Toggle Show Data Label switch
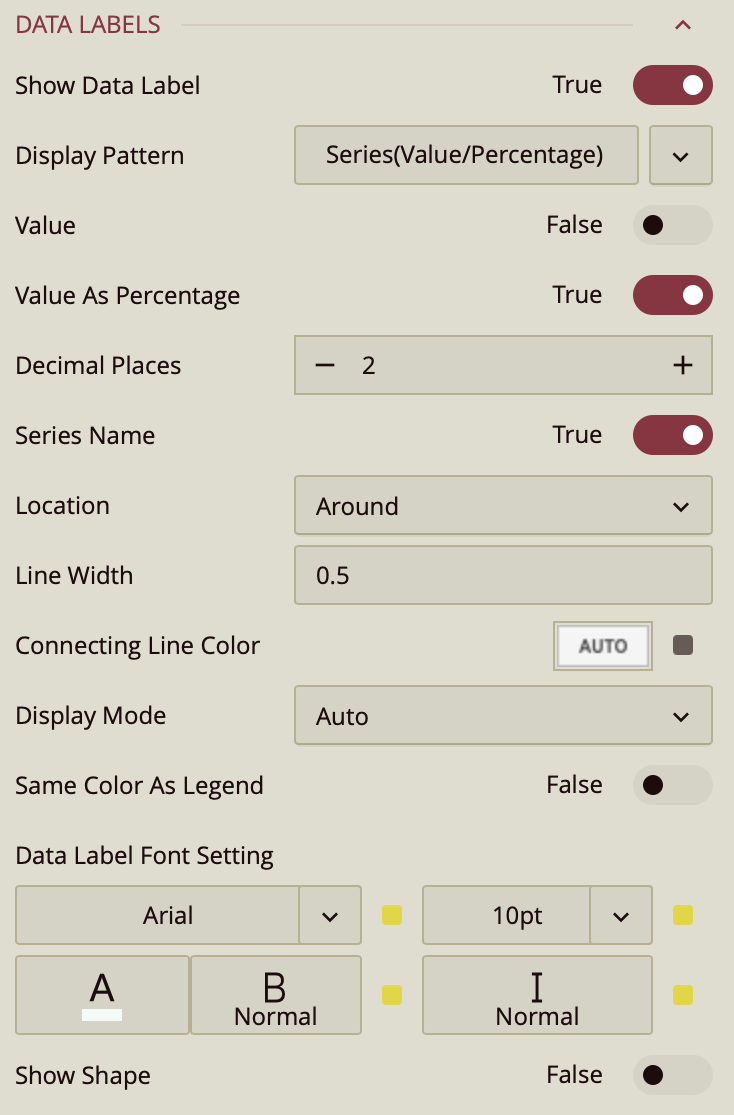Screen dimensions: 734x1115 (x=672, y=85)
